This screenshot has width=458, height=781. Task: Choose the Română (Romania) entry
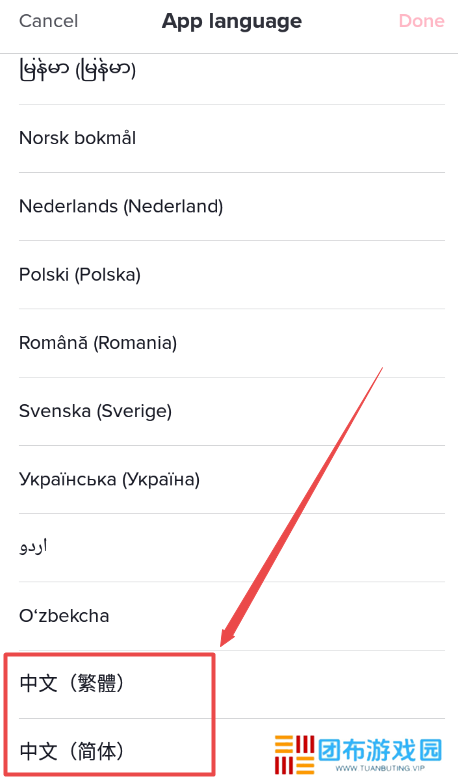point(231,343)
